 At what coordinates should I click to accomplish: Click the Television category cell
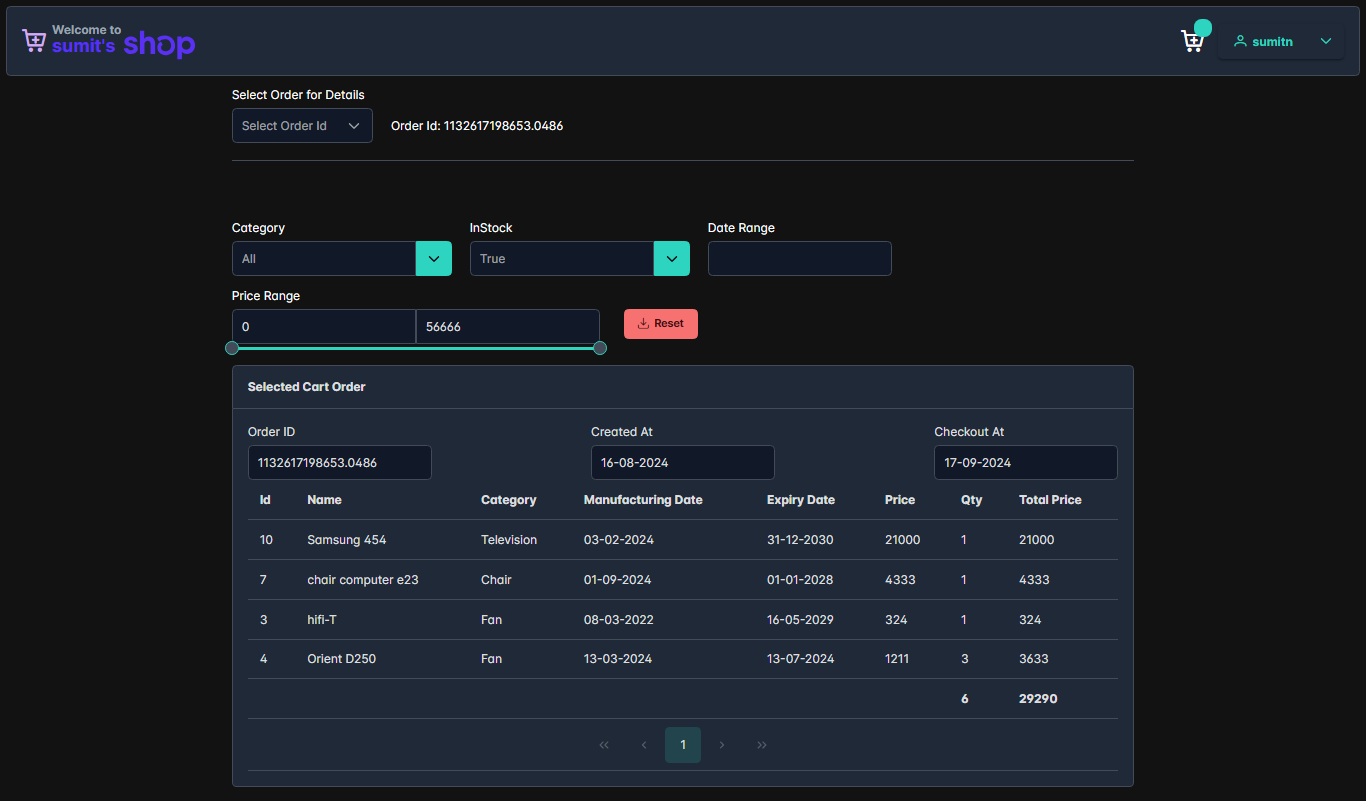pos(509,540)
